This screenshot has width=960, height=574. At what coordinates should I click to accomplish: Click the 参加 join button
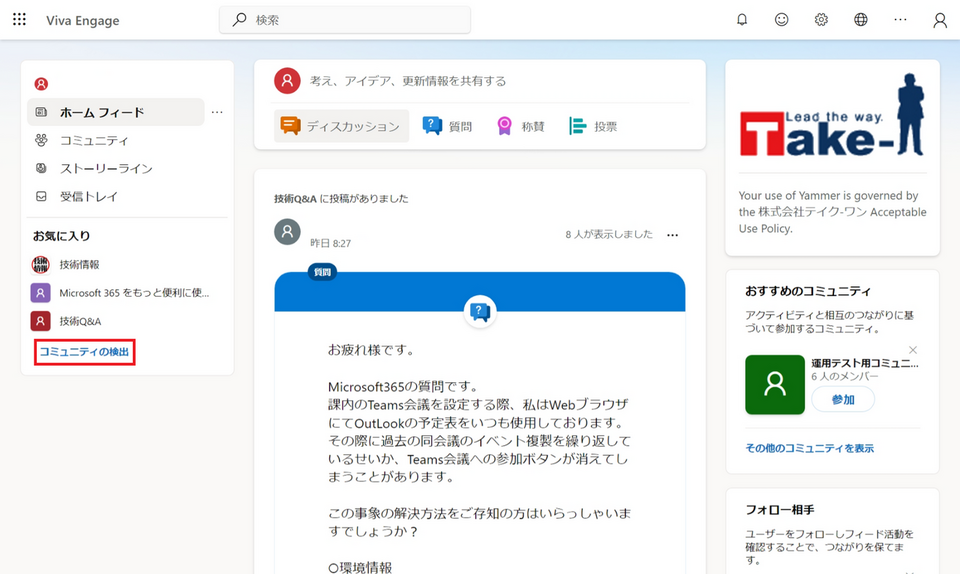pos(843,400)
